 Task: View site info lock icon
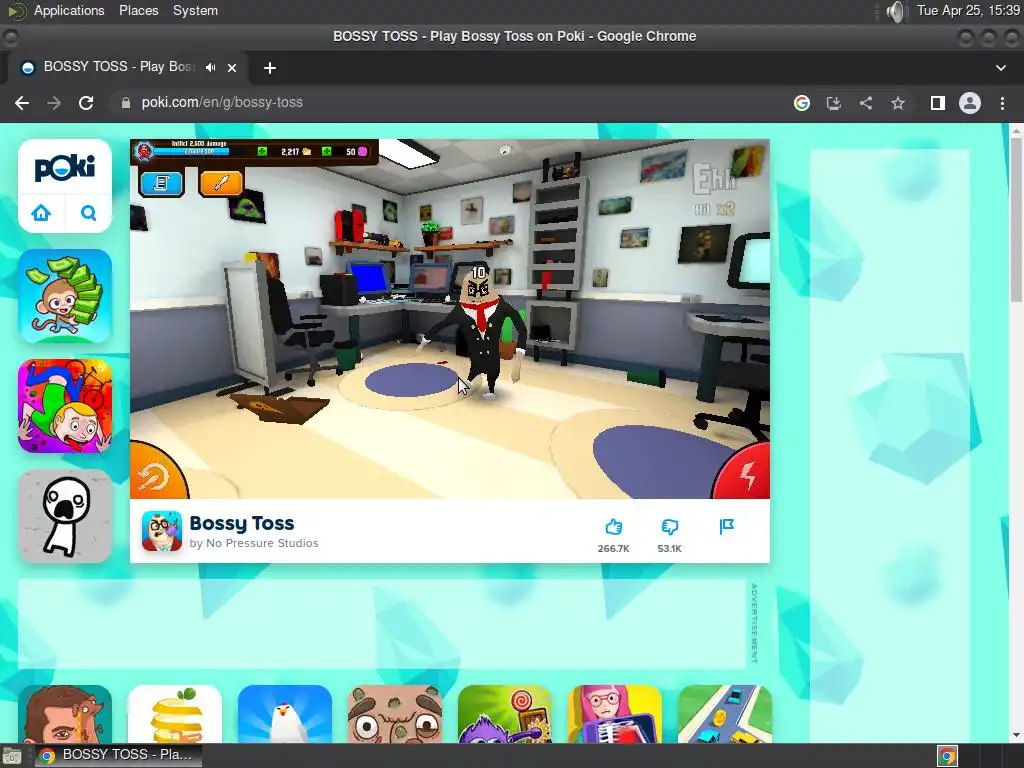click(125, 103)
